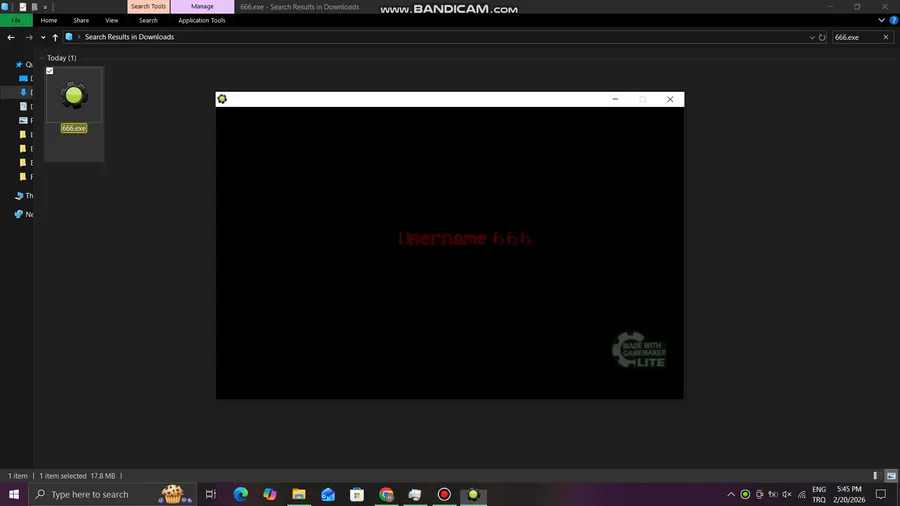Select Network in navigation pane
This screenshot has width=900, height=506.
point(24,214)
